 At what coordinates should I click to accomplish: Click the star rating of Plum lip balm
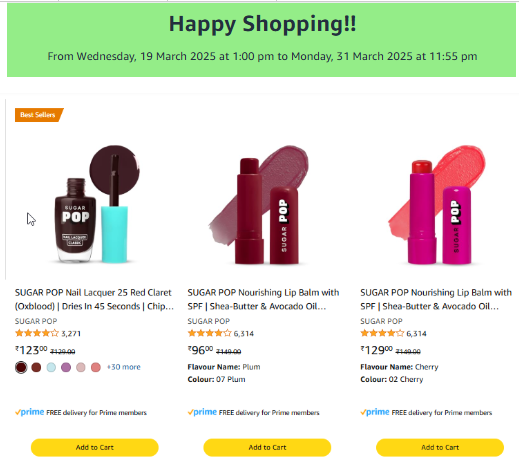[210, 333]
